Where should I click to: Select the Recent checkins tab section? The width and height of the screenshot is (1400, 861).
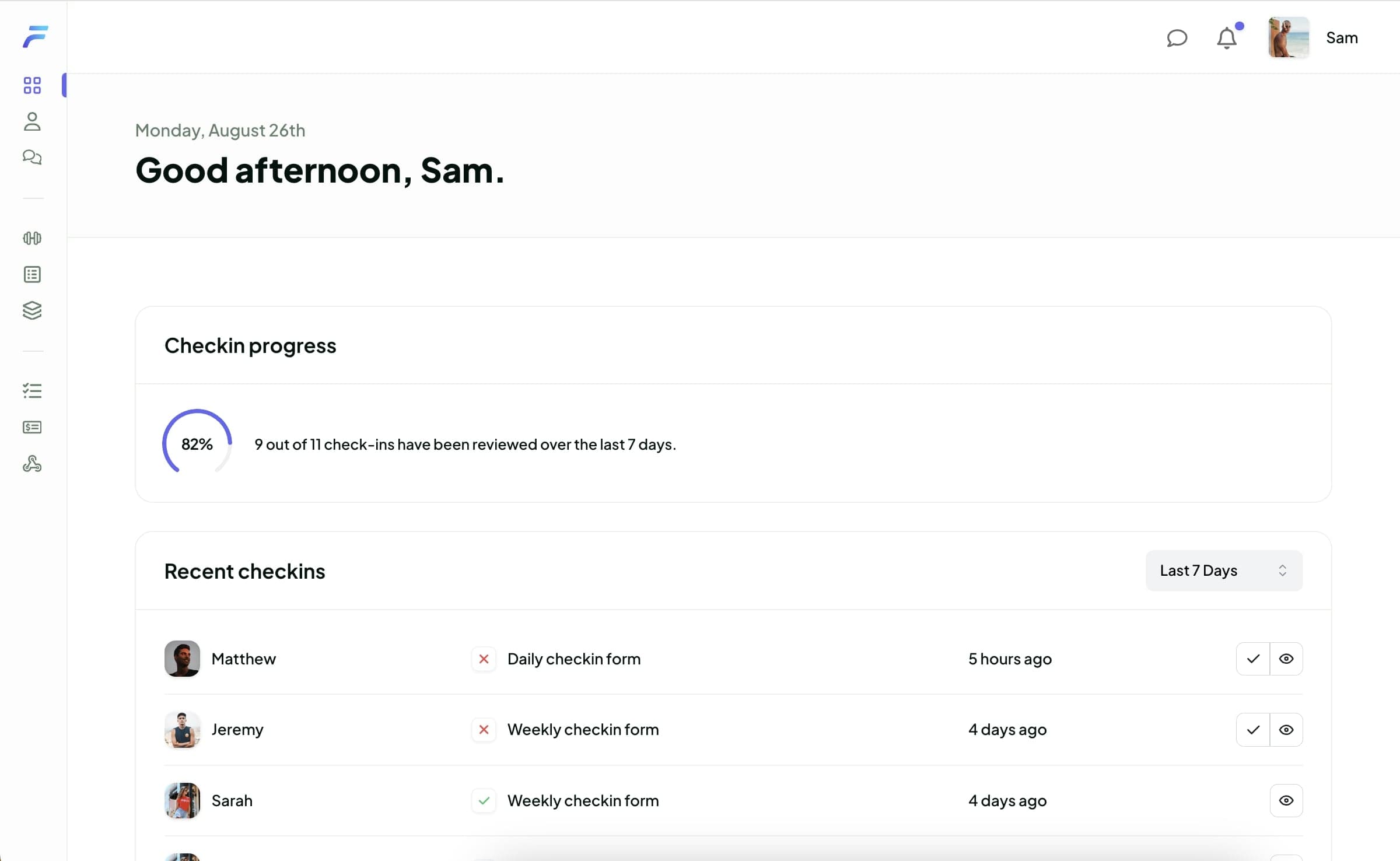(244, 570)
